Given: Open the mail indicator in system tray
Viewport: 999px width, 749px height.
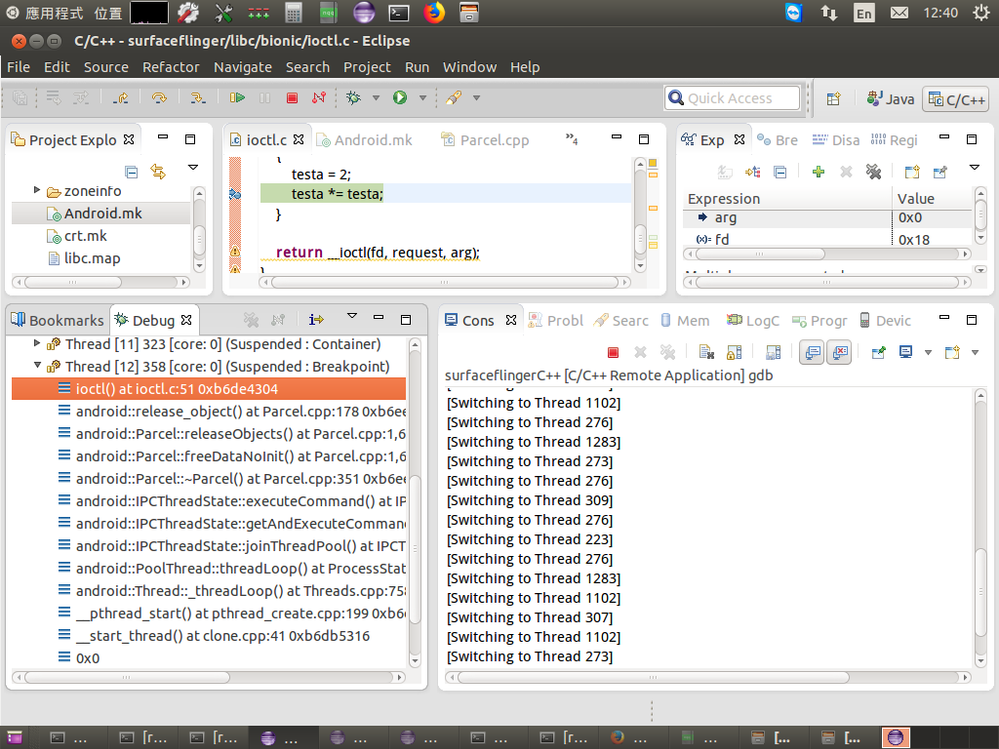Looking at the screenshot, I should tap(899, 13).
